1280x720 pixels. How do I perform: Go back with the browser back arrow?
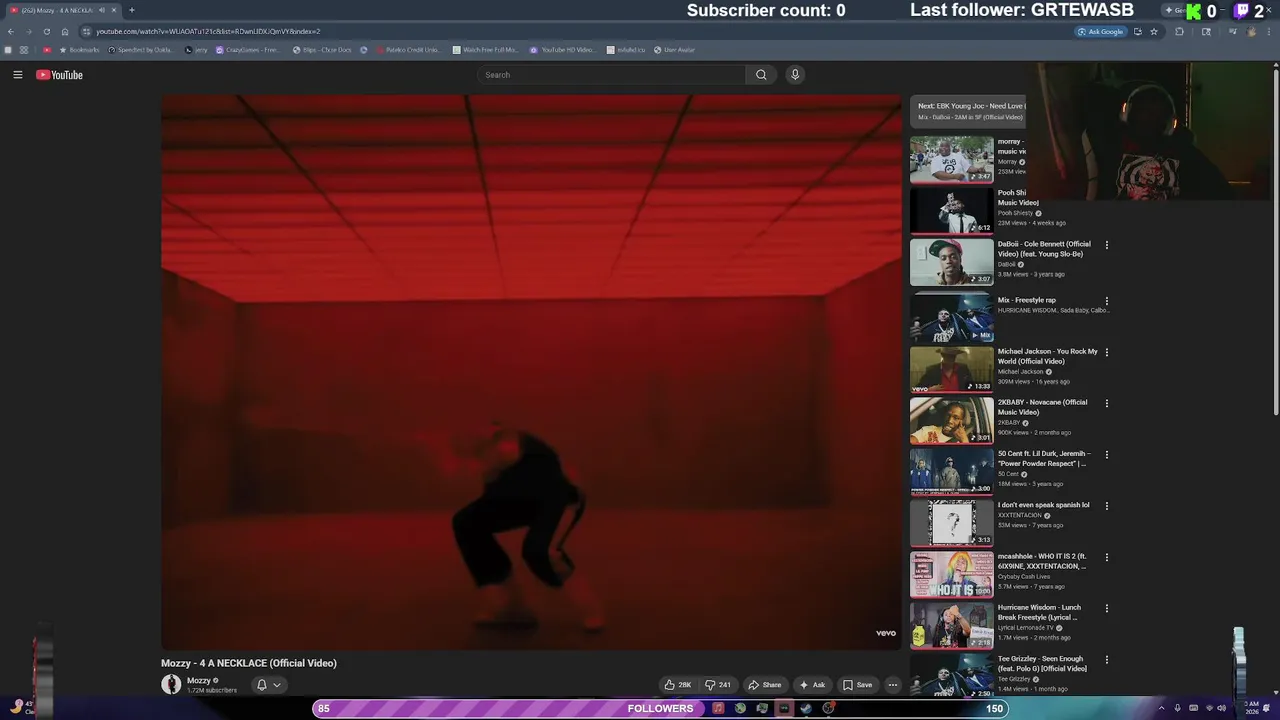click(x=10, y=32)
